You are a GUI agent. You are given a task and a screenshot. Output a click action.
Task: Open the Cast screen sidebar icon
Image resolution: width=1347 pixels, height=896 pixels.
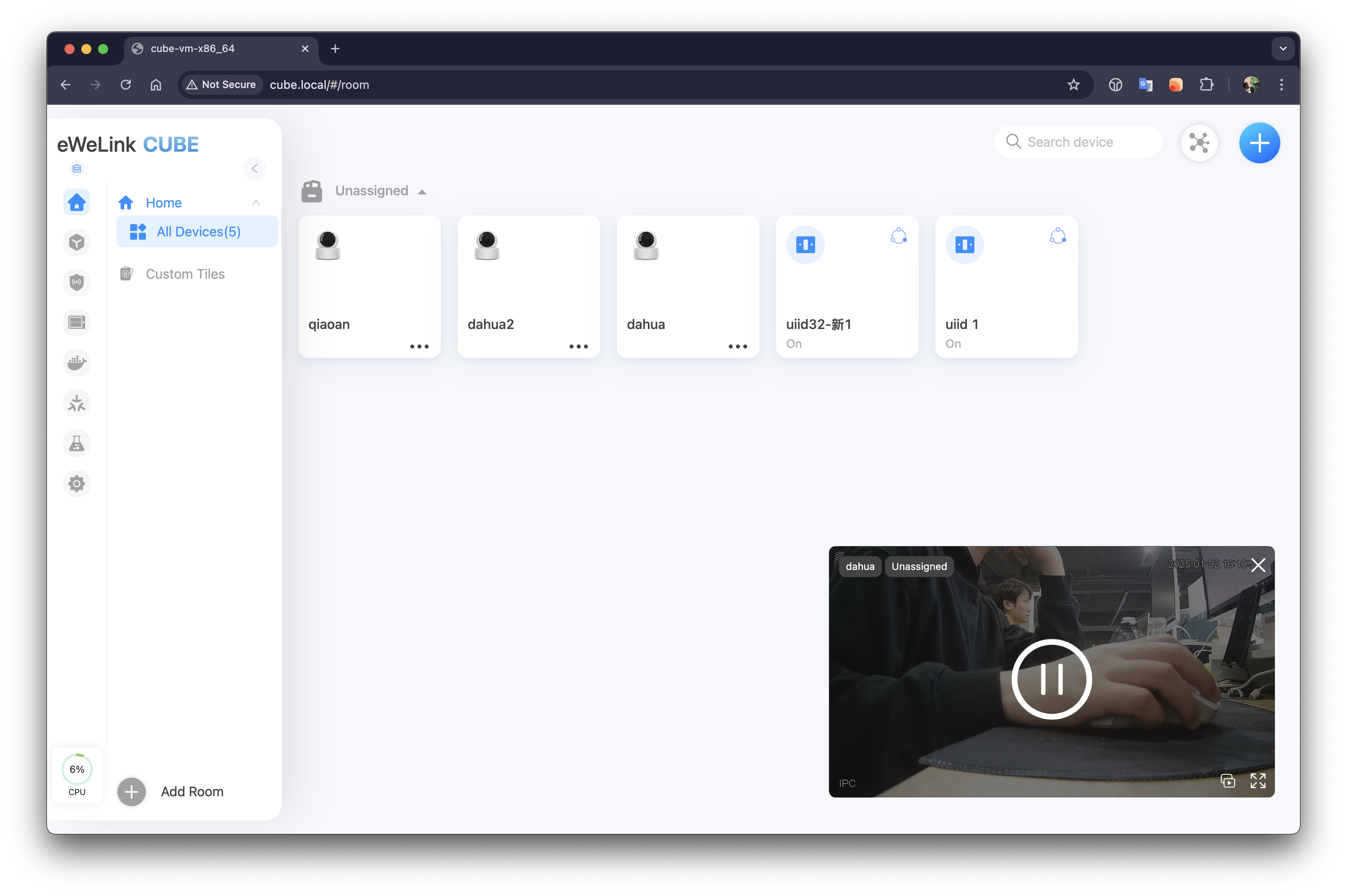[x=77, y=323]
